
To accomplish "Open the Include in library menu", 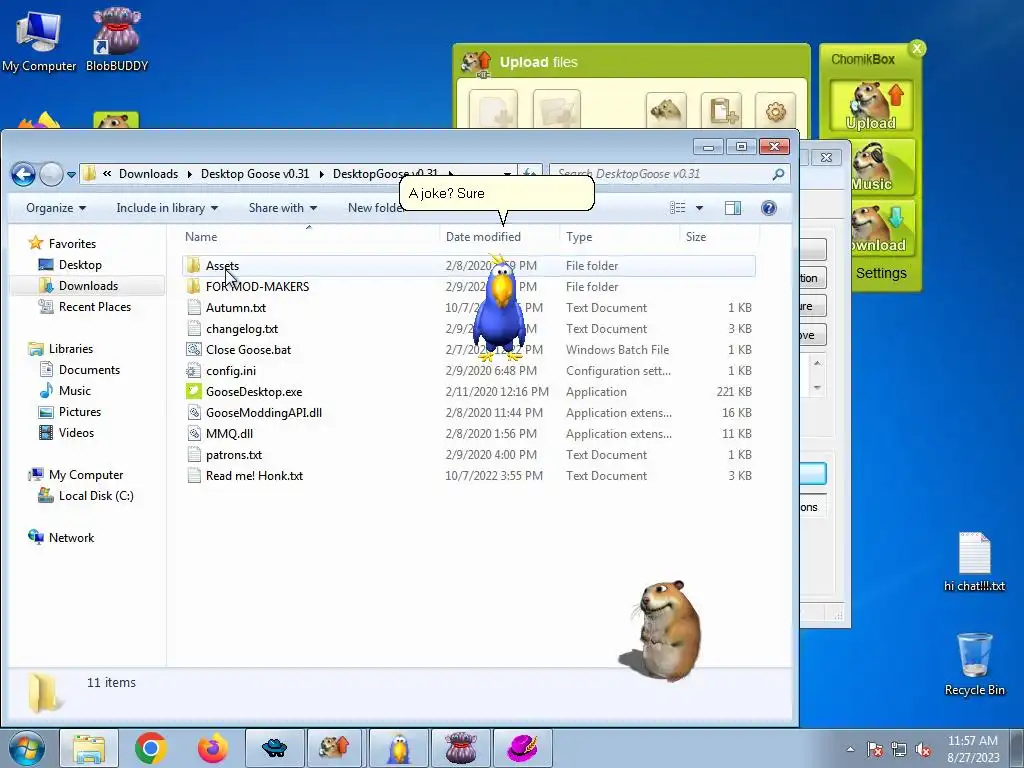I will [167, 208].
